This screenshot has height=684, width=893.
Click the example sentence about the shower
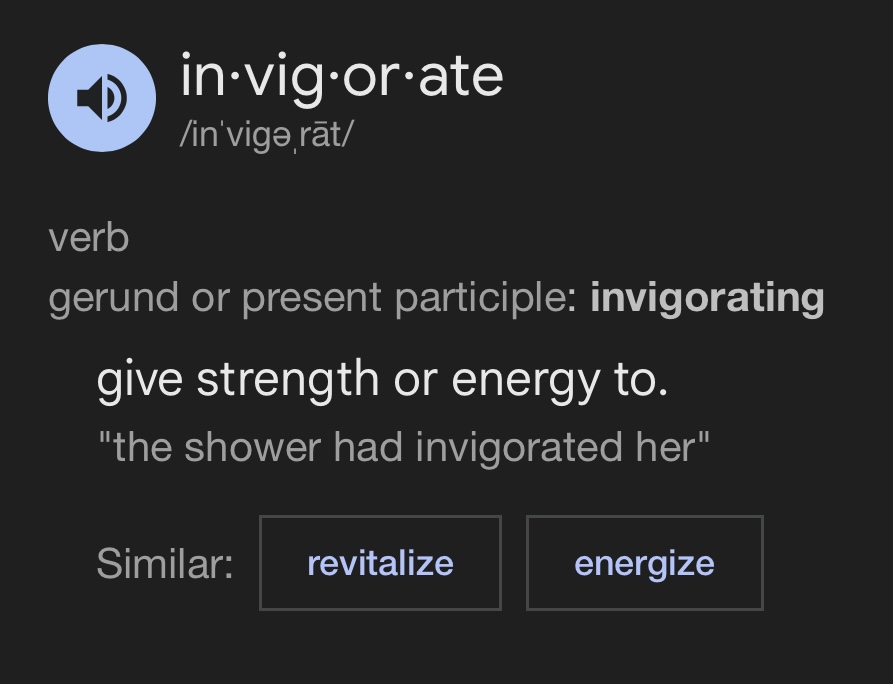(403, 447)
